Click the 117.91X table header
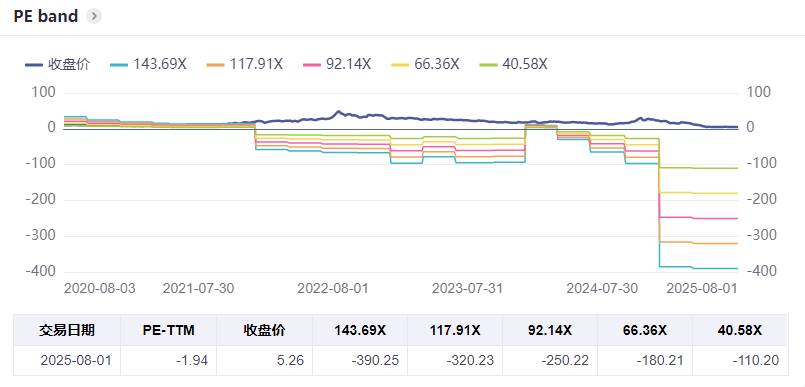The width and height of the screenshot is (805, 387). point(455,330)
